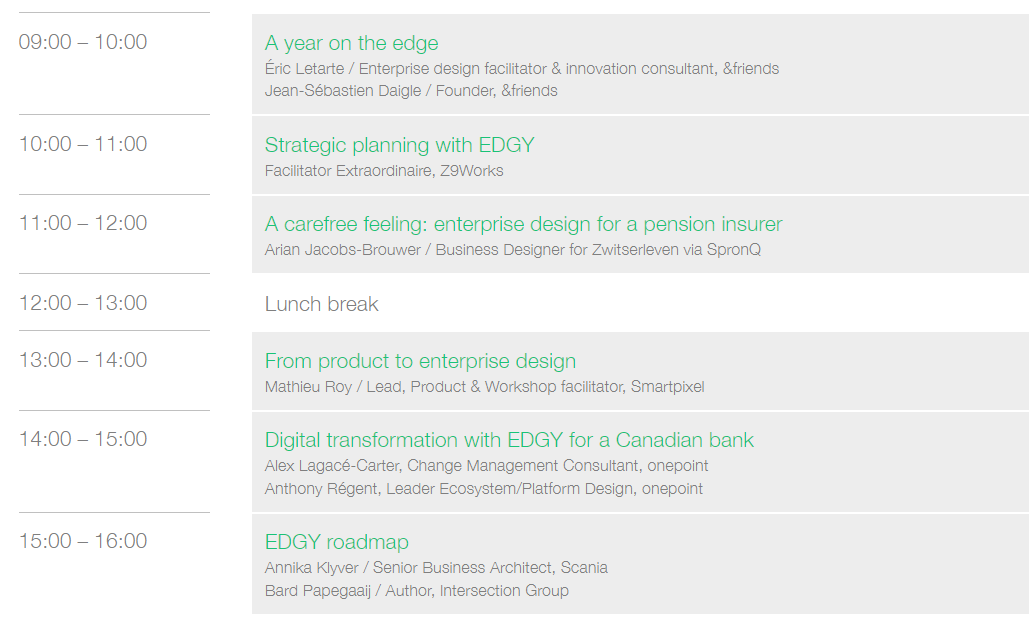Click the 14:00 – 15:00 time label
This screenshot has height=629, width=1029.
83,439
